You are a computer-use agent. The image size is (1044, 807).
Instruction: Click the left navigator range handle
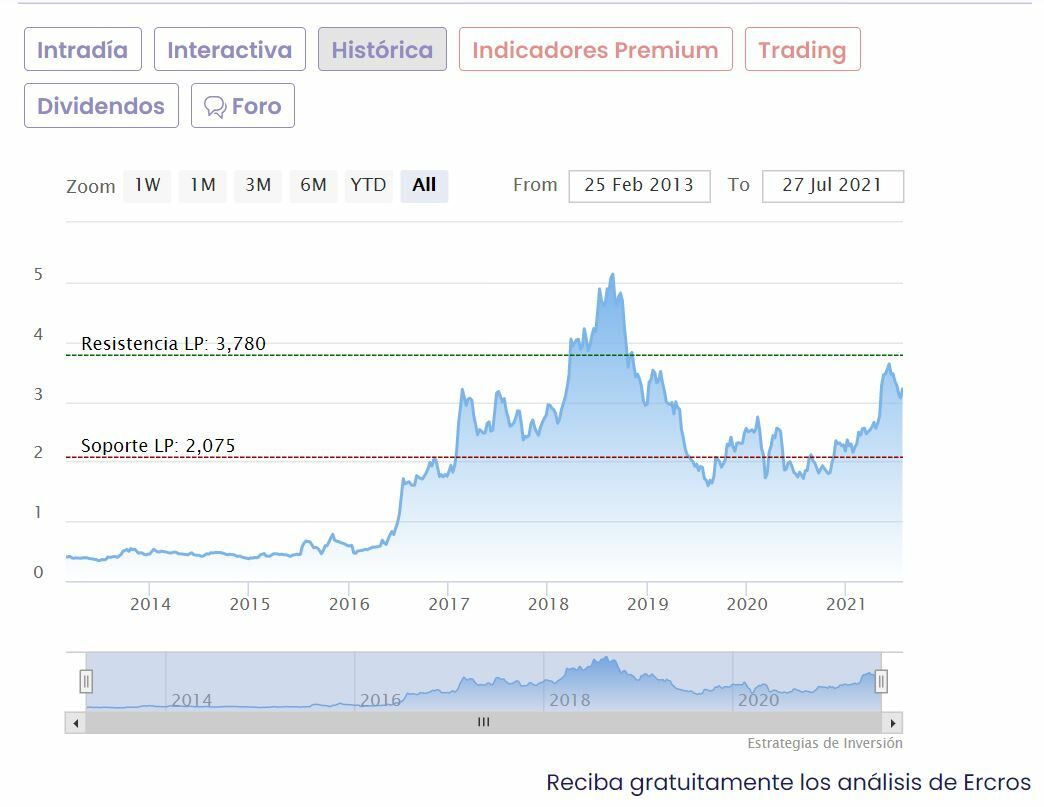click(86, 681)
